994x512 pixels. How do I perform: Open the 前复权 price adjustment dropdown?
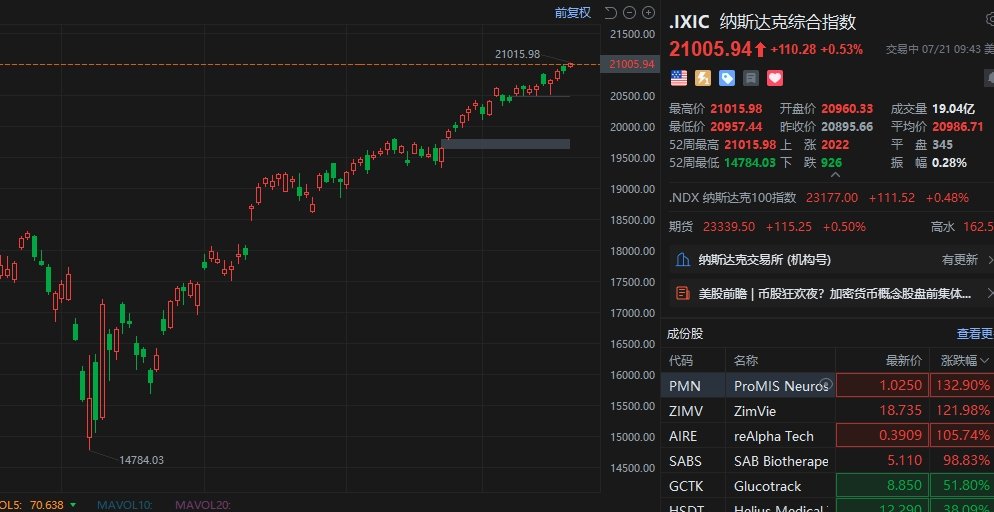573,13
